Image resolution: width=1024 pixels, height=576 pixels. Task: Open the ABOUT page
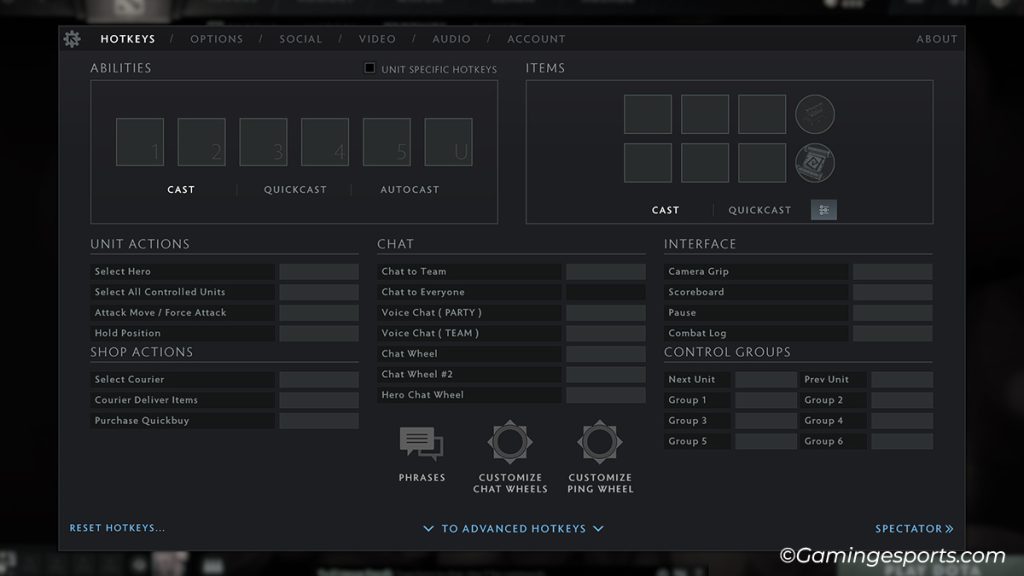pyautogui.click(x=937, y=39)
